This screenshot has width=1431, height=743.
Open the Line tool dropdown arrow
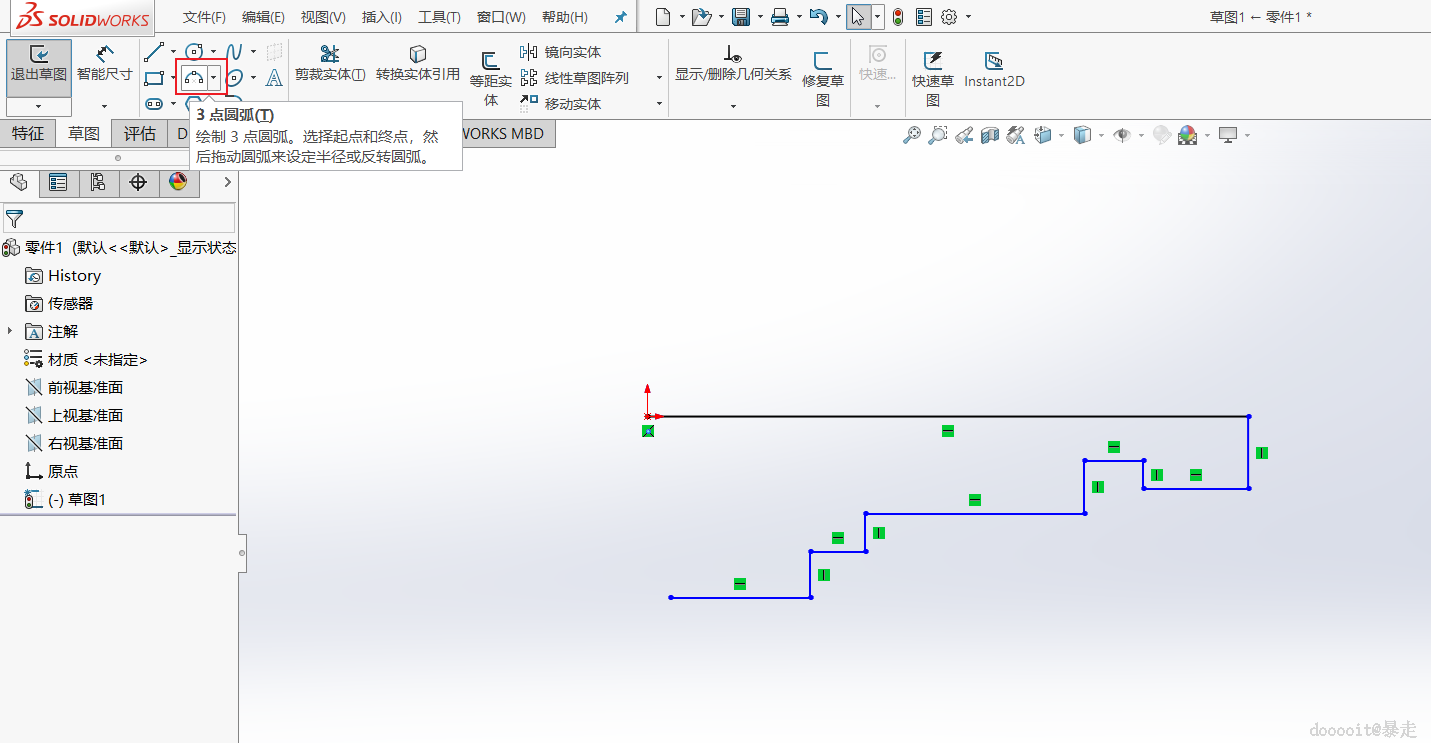173,52
